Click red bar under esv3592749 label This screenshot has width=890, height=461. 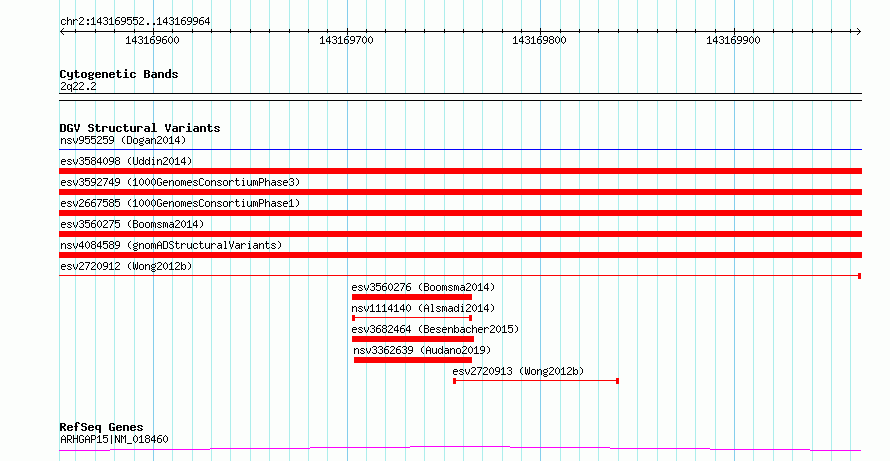pos(460,192)
